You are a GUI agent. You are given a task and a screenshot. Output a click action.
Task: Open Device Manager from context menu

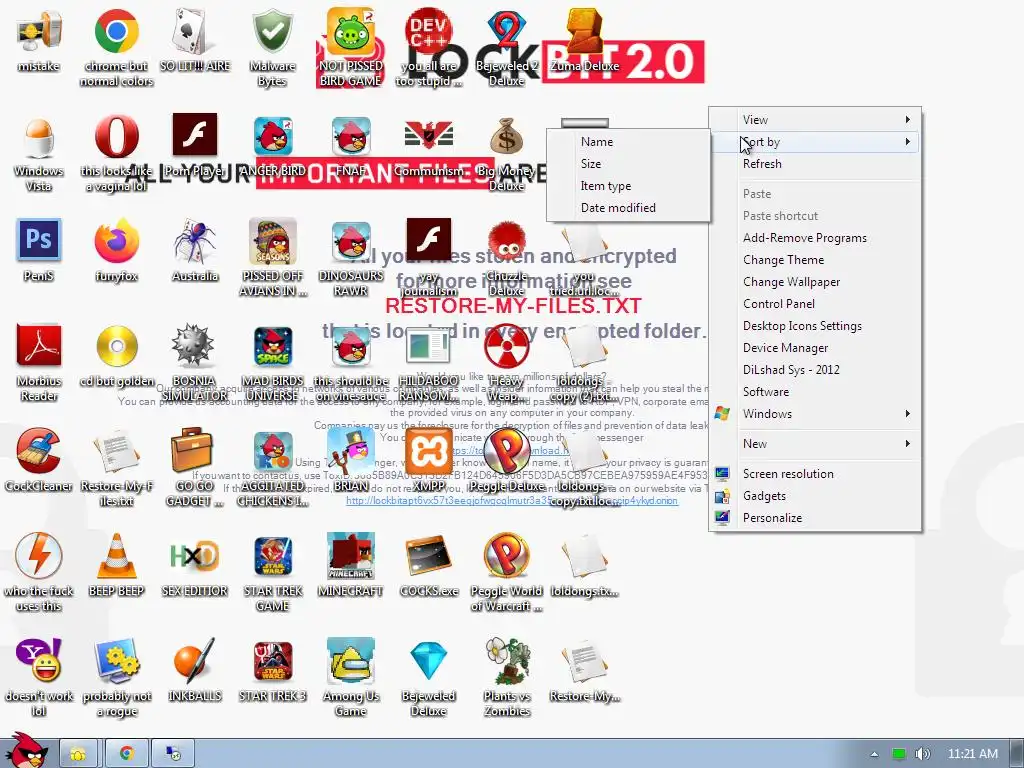pyautogui.click(x=815, y=347)
